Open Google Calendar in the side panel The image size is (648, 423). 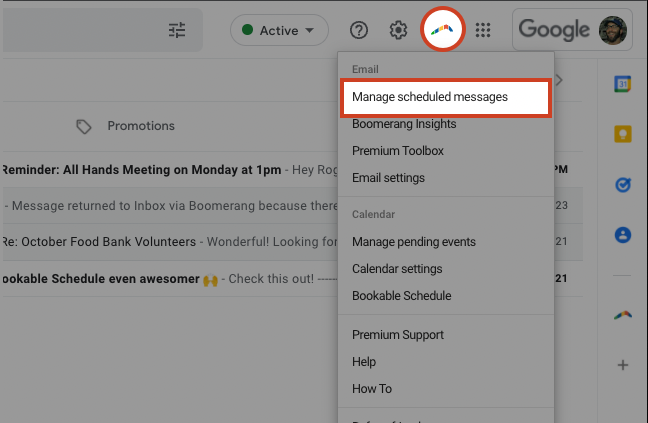coord(622,84)
